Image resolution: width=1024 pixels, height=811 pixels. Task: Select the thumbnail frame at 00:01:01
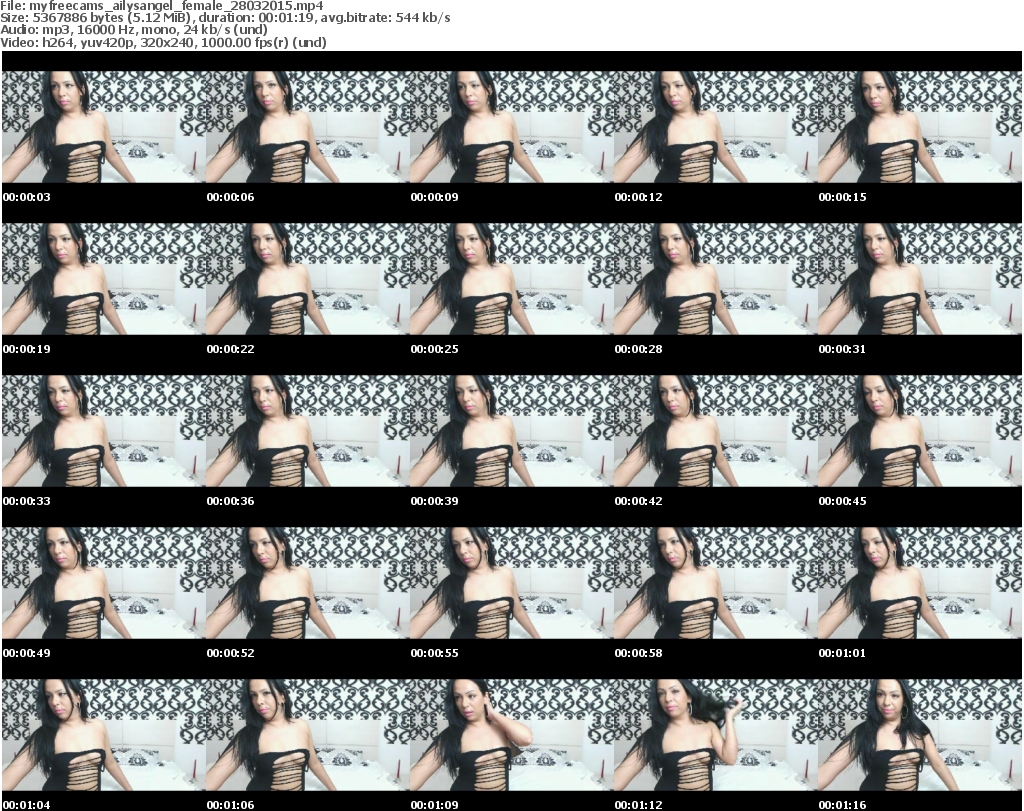(920, 583)
